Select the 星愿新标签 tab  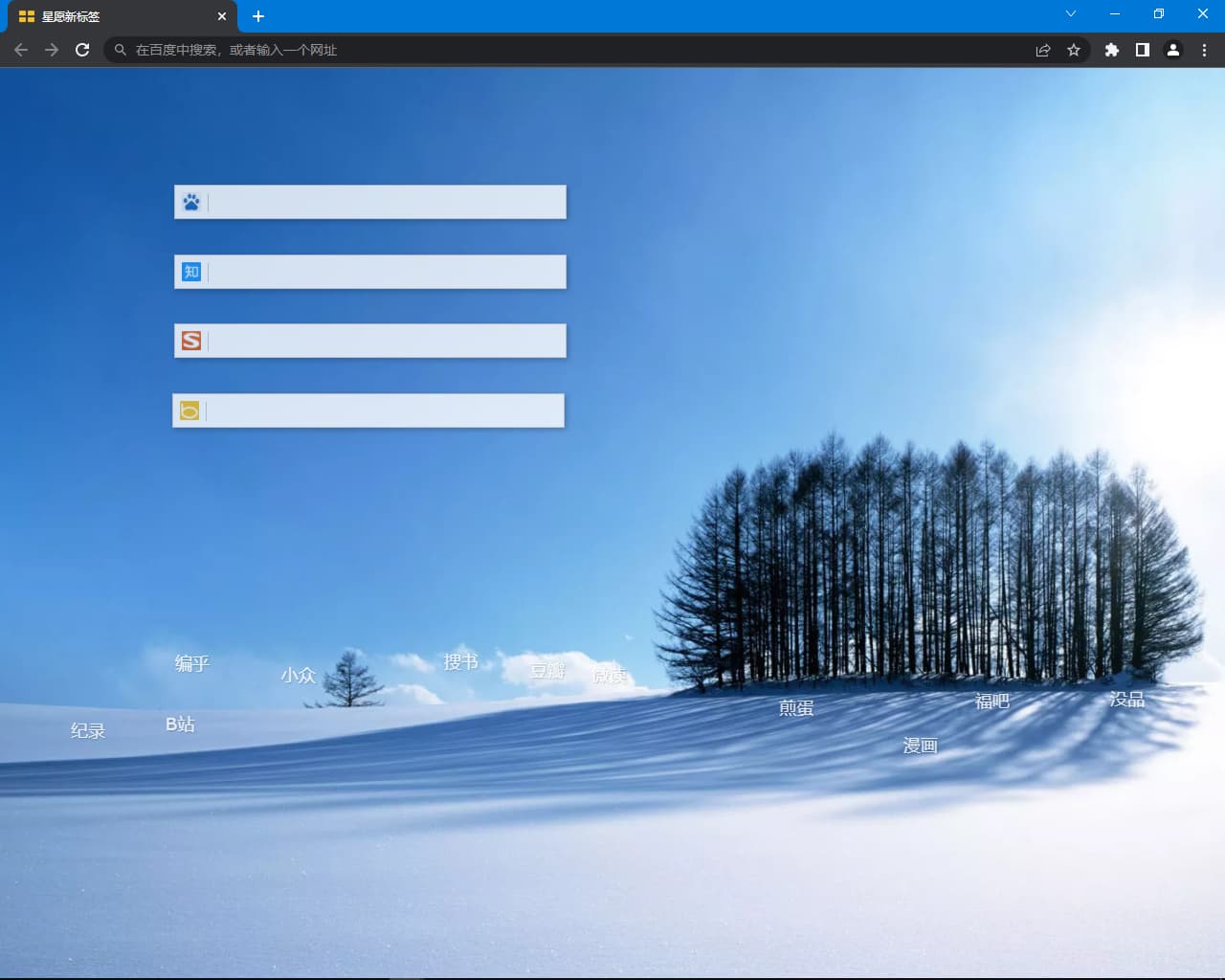115,16
